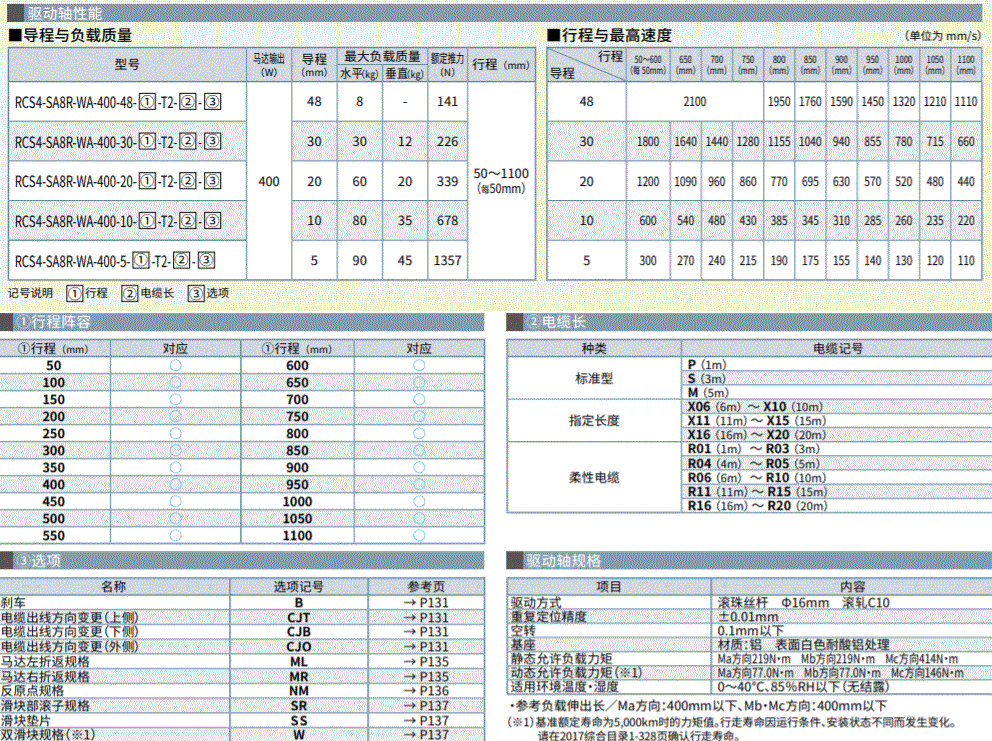Click cable code "S (3m)"

[707, 379]
